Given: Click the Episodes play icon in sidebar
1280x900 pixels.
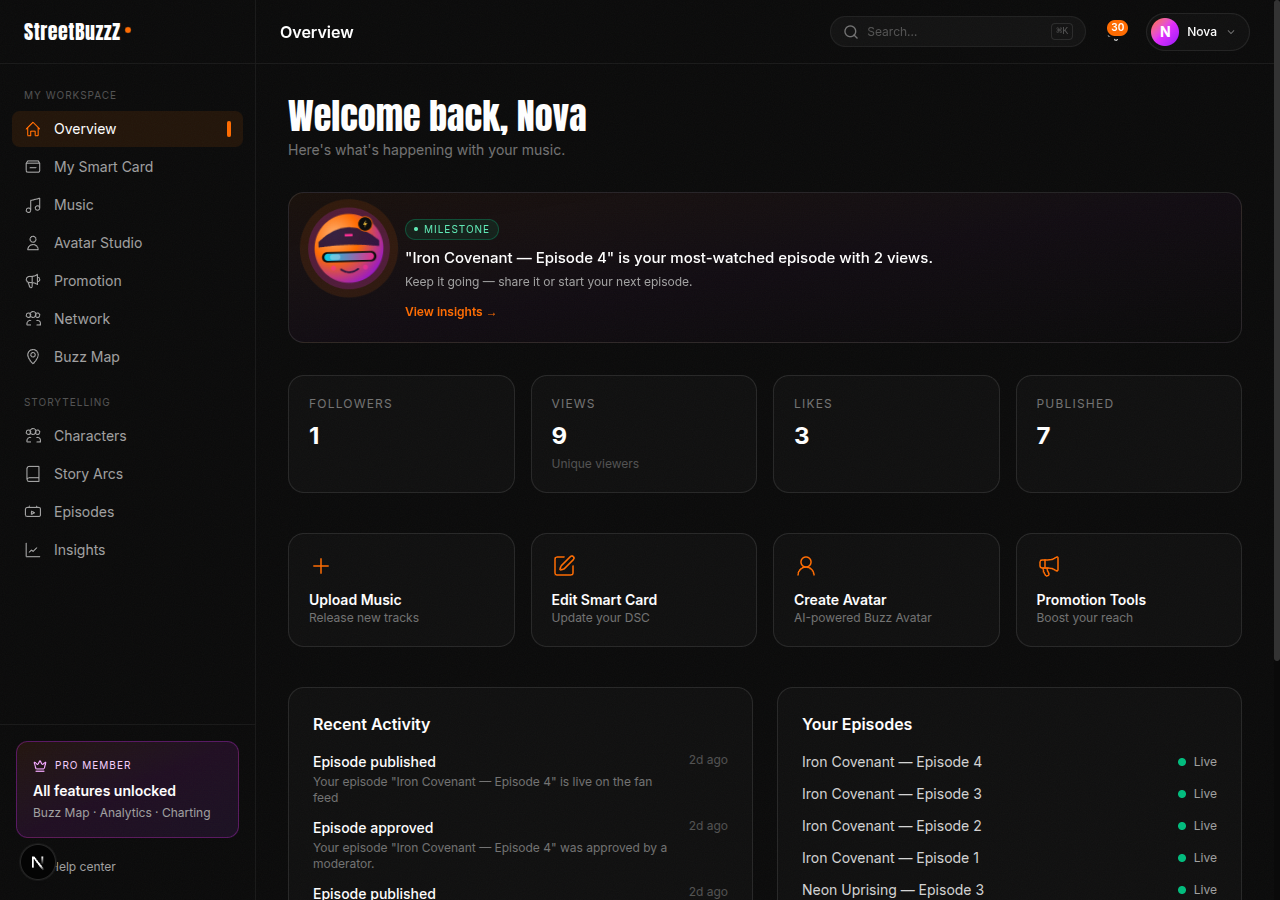Looking at the screenshot, I should (x=33, y=512).
